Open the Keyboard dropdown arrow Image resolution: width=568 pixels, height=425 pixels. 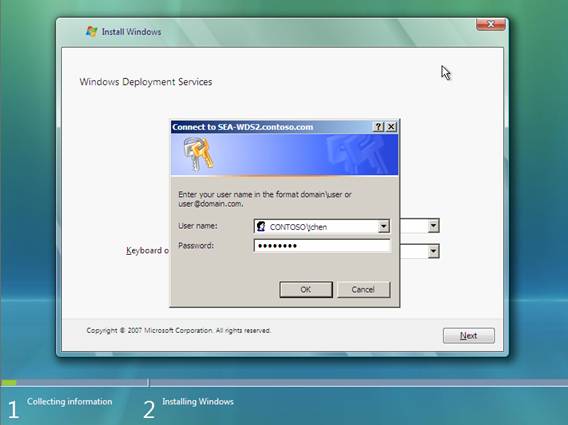tap(433, 251)
